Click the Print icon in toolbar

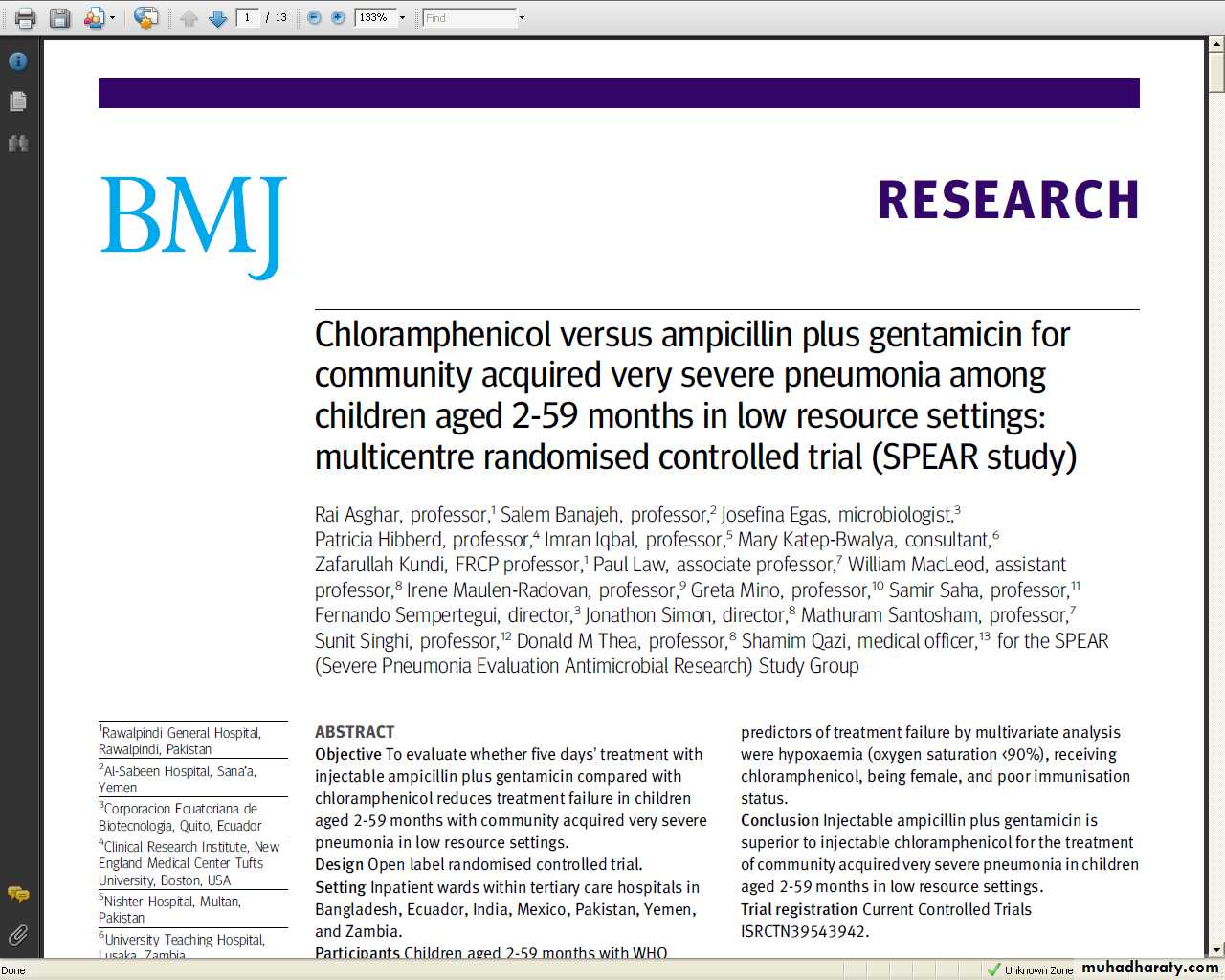coord(25,17)
